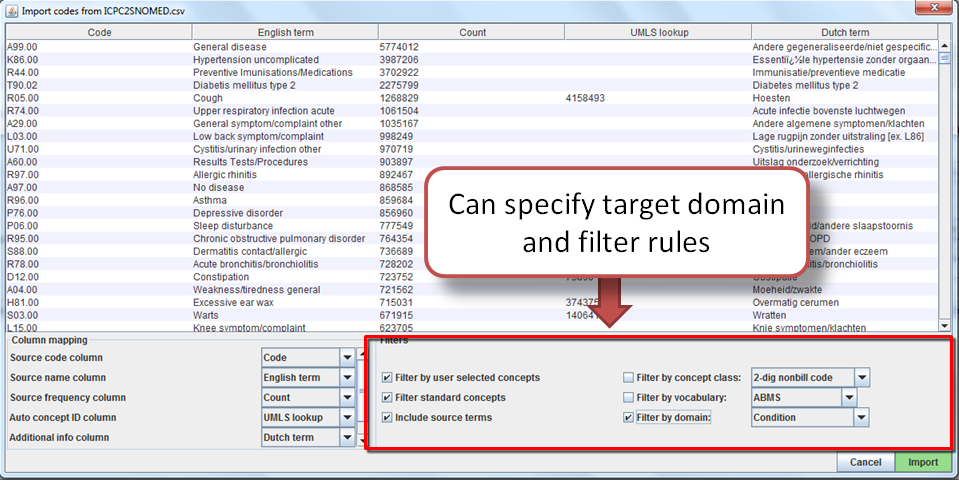Open the 2-dig nonbill code dropdown
The height and width of the screenshot is (481, 959).
[862, 378]
